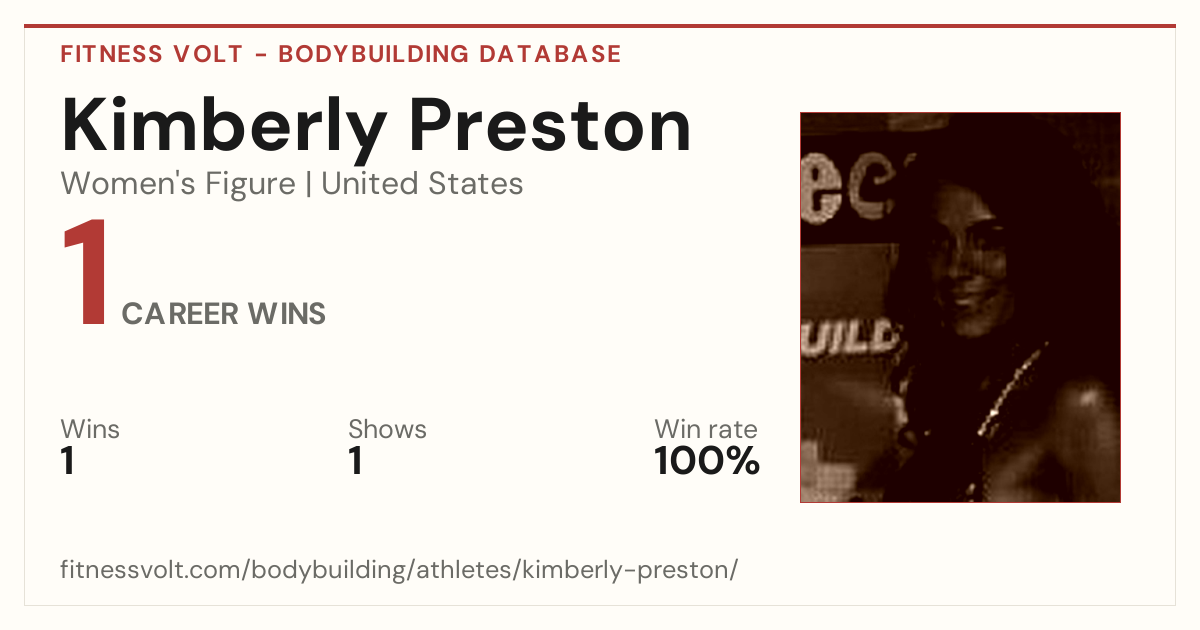Open the fitnessvolt.com athlete URL link
Viewport: 1200px width, 630px height.
click(x=399, y=571)
